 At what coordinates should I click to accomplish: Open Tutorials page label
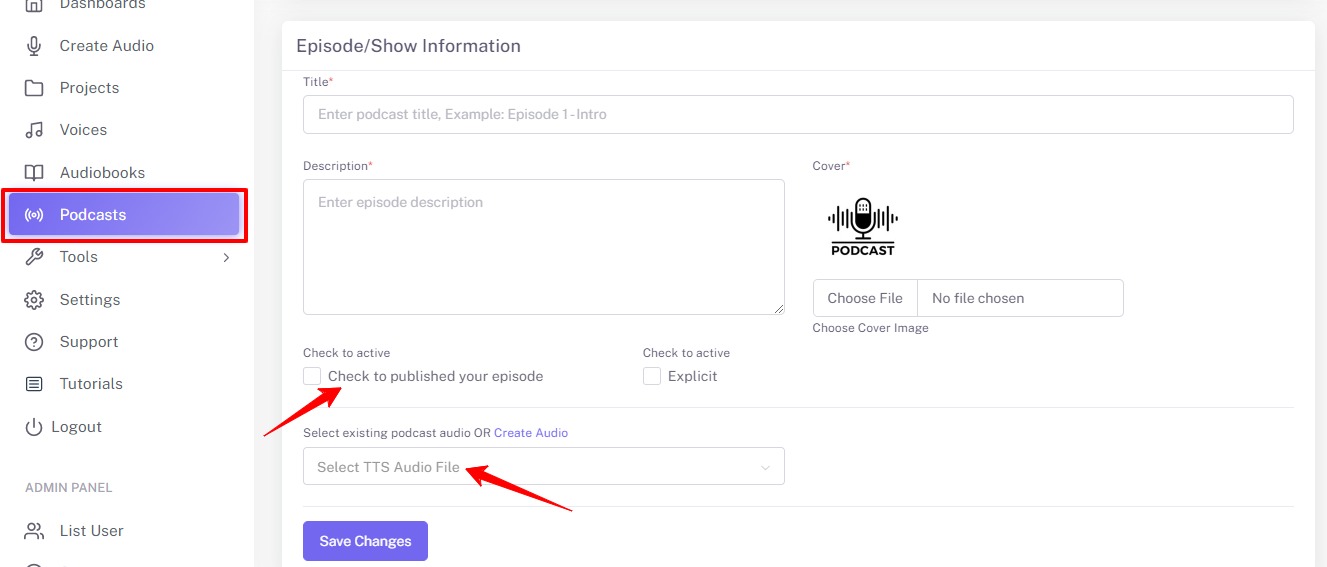pyautogui.click(x=91, y=384)
